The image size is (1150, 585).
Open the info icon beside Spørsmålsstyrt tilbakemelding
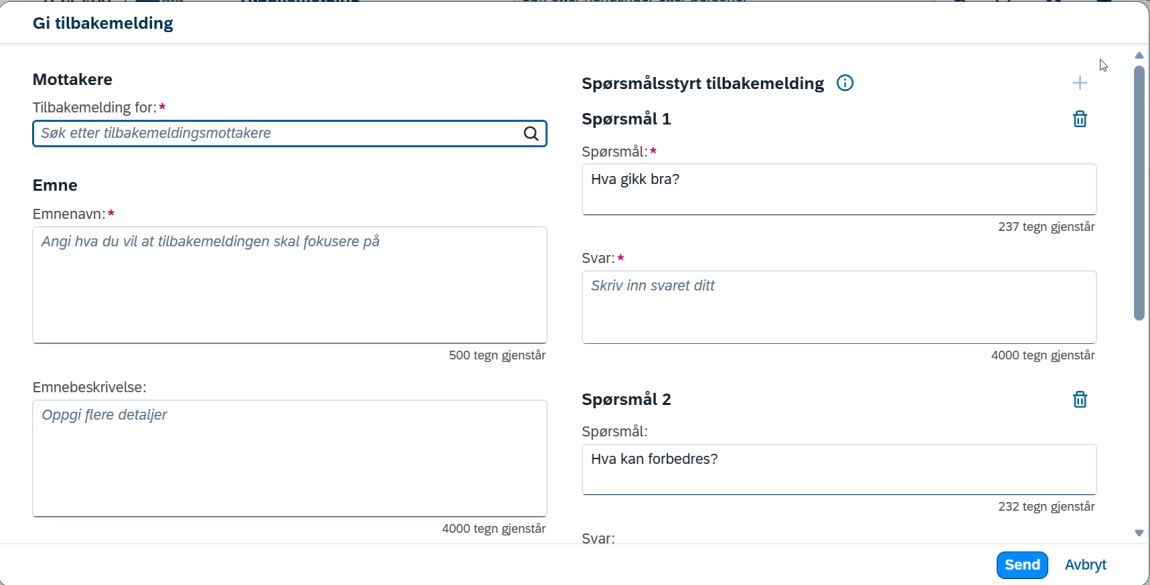[x=845, y=84]
